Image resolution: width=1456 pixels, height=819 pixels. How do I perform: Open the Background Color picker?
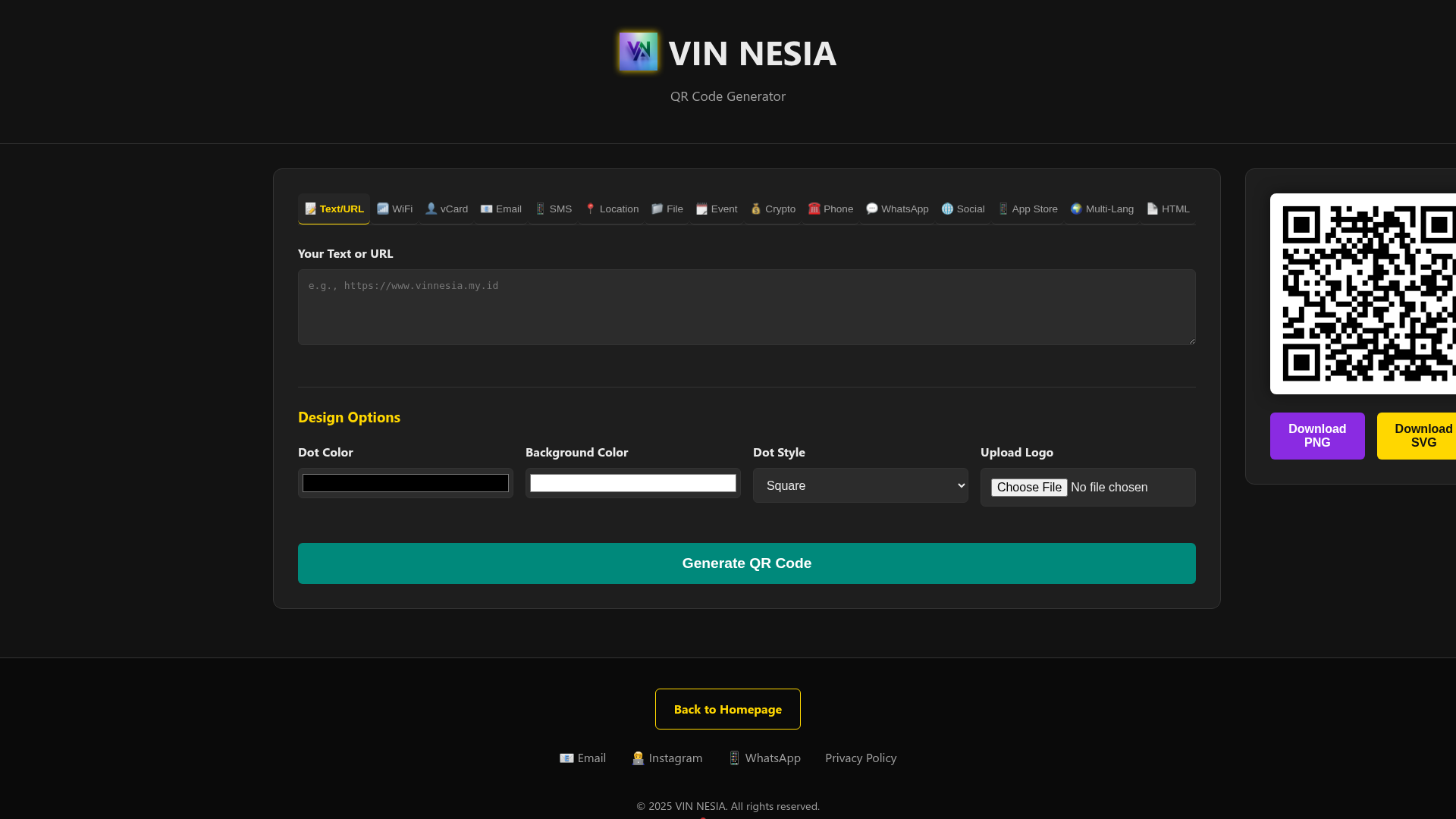pyautogui.click(x=632, y=483)
